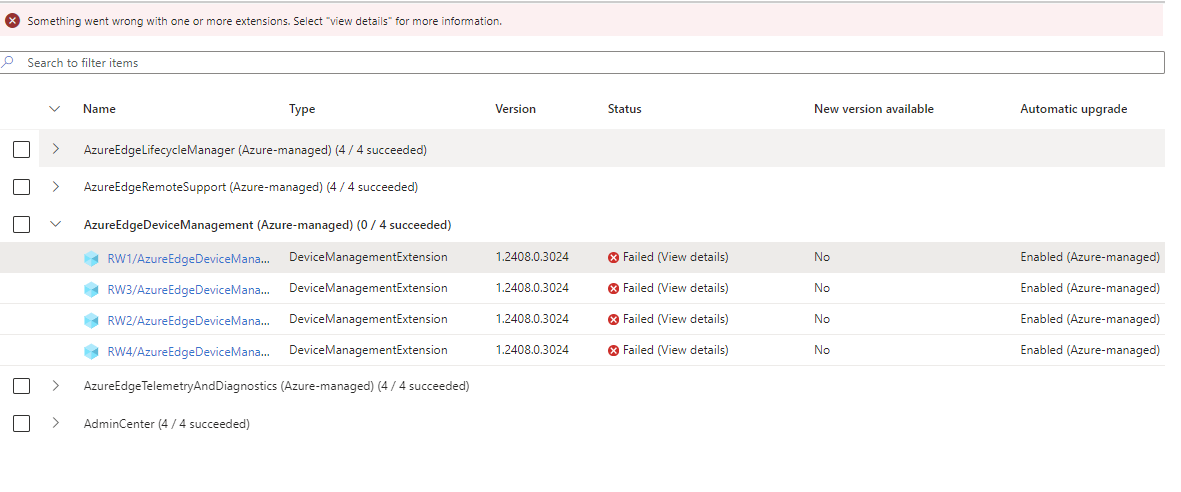Click the extension error banner message
The height and width of the screenshot is (492, 1181).
(264, 21)
